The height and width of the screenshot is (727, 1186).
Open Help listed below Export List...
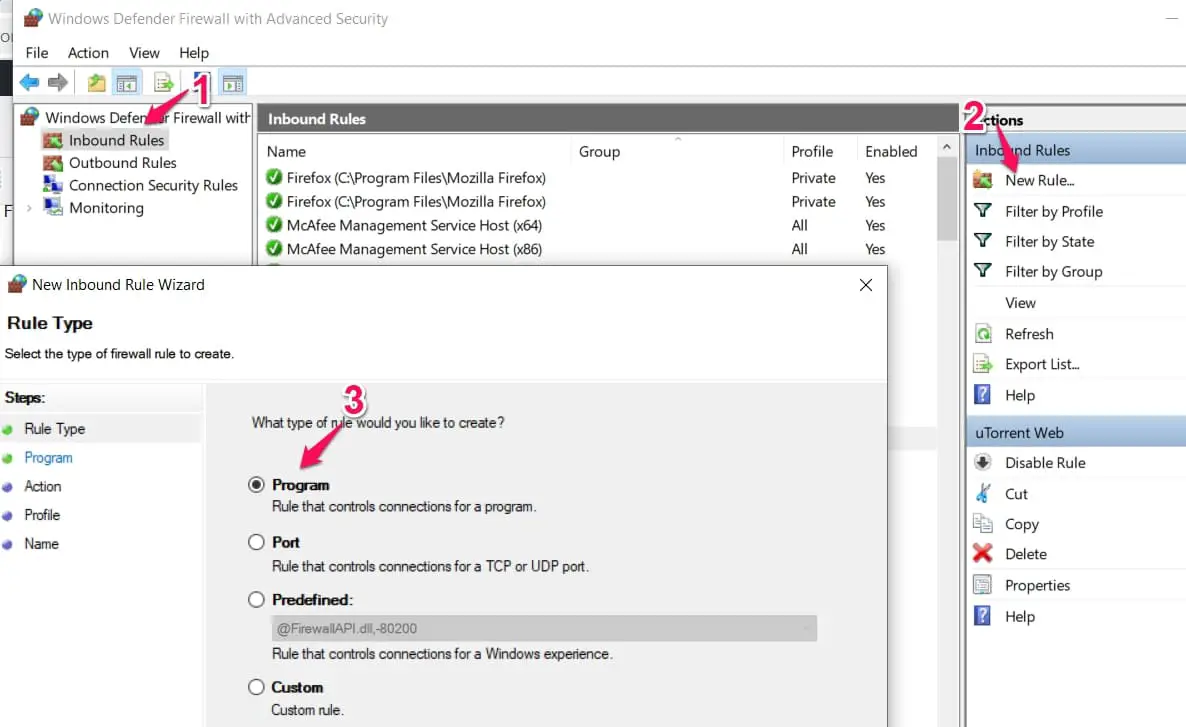(1020, 395)
